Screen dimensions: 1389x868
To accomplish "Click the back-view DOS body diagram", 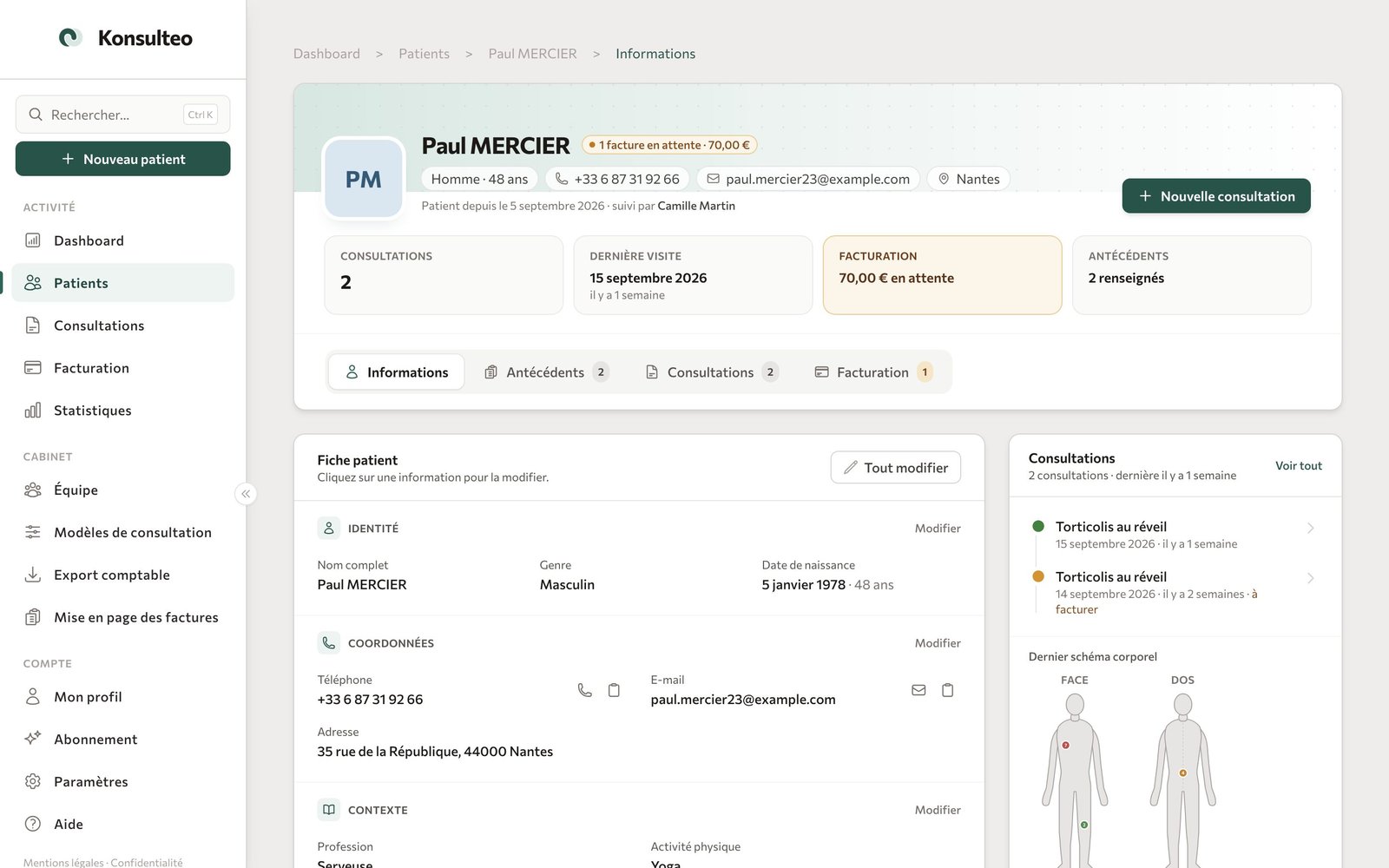I will pyautogui.click(x=1182, y=779).
